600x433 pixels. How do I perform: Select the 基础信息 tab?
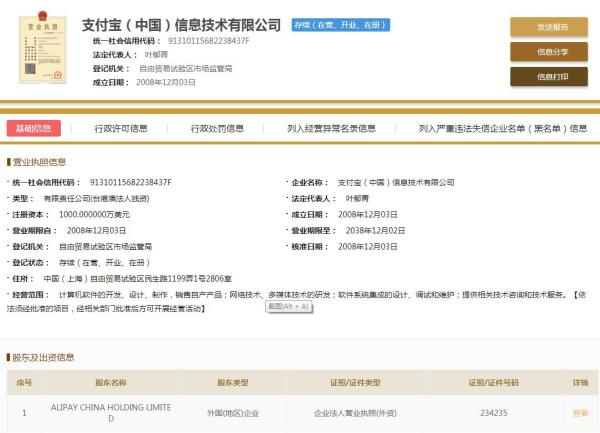coord(34,128)
